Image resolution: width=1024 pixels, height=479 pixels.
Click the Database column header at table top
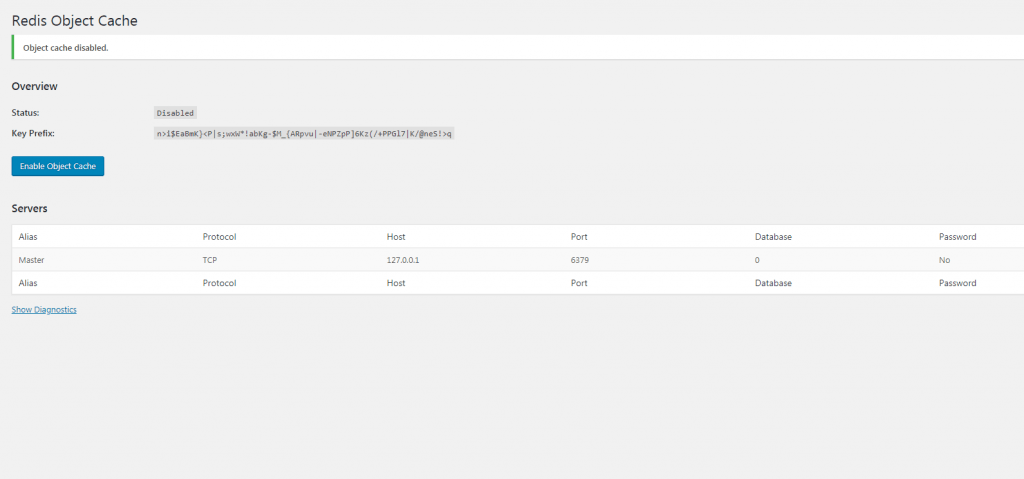[x=773, y=237]
